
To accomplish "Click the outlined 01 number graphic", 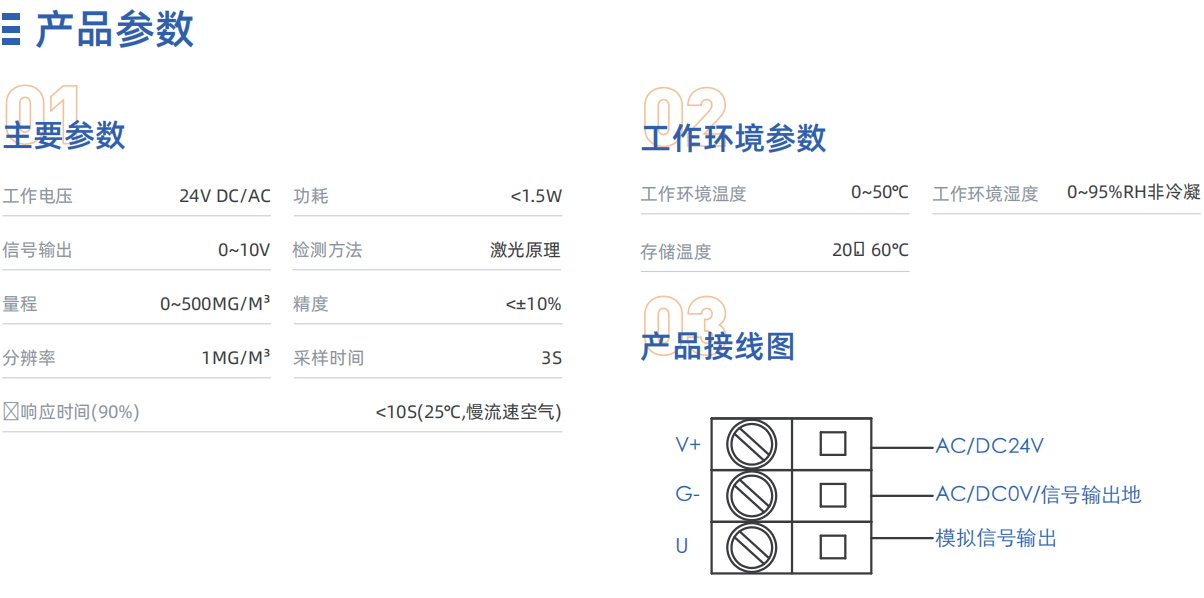I will (42, 112).
